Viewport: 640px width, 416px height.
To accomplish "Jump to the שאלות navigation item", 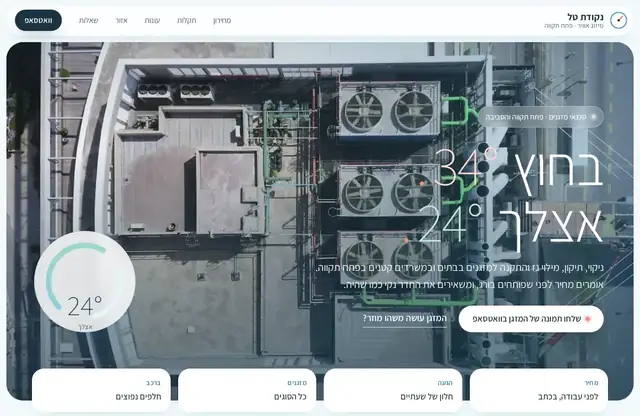I will point(89,20).
